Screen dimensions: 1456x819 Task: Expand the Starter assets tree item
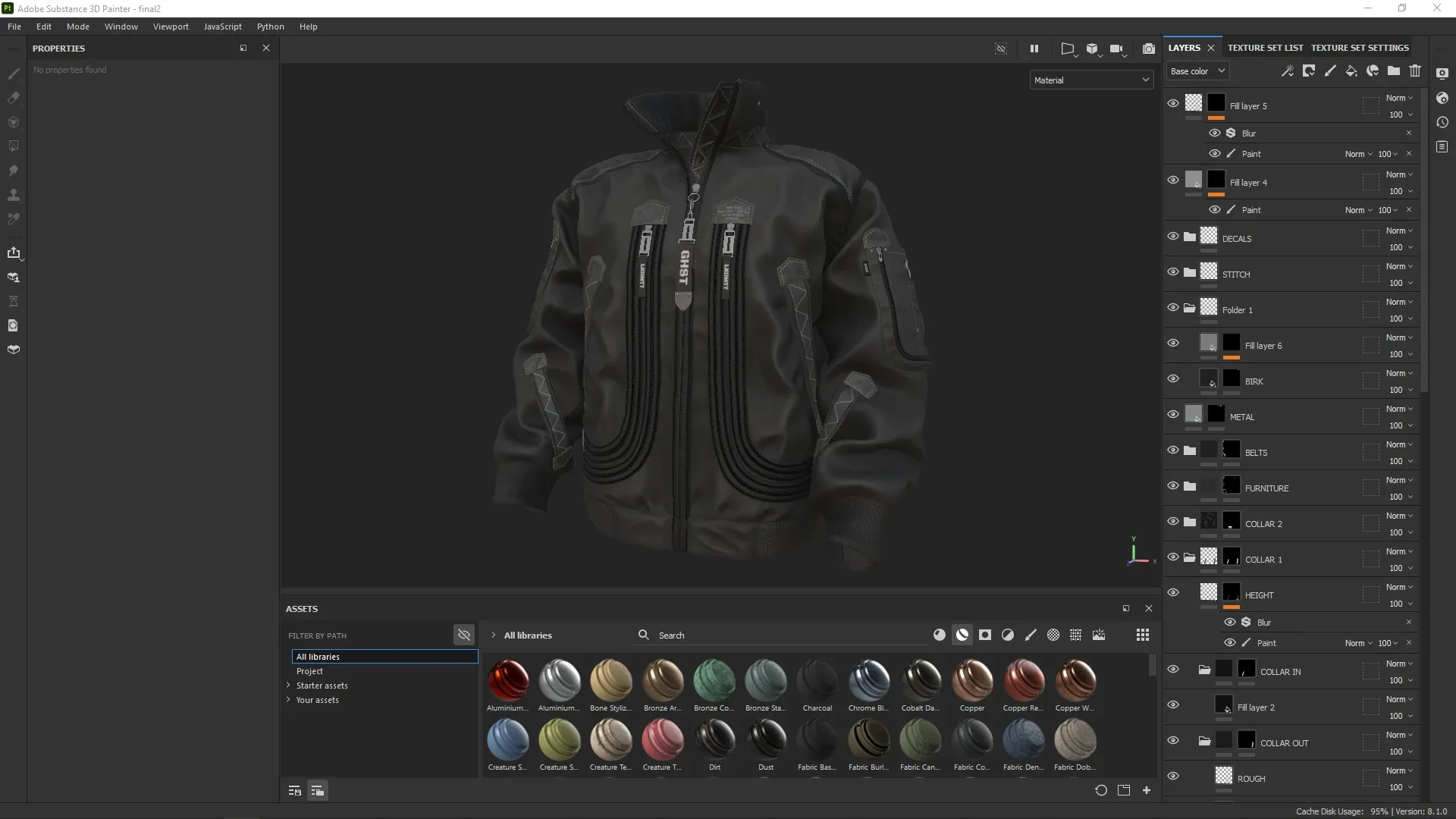[288, 685]
